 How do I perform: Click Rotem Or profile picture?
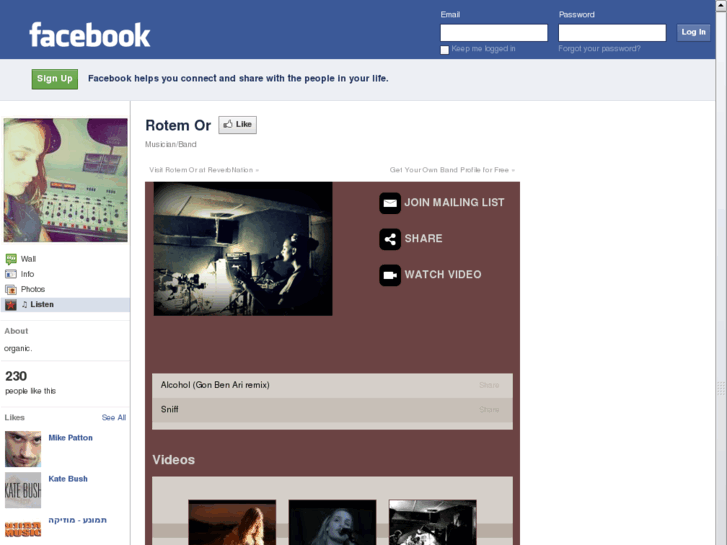(x=65, y=180)
